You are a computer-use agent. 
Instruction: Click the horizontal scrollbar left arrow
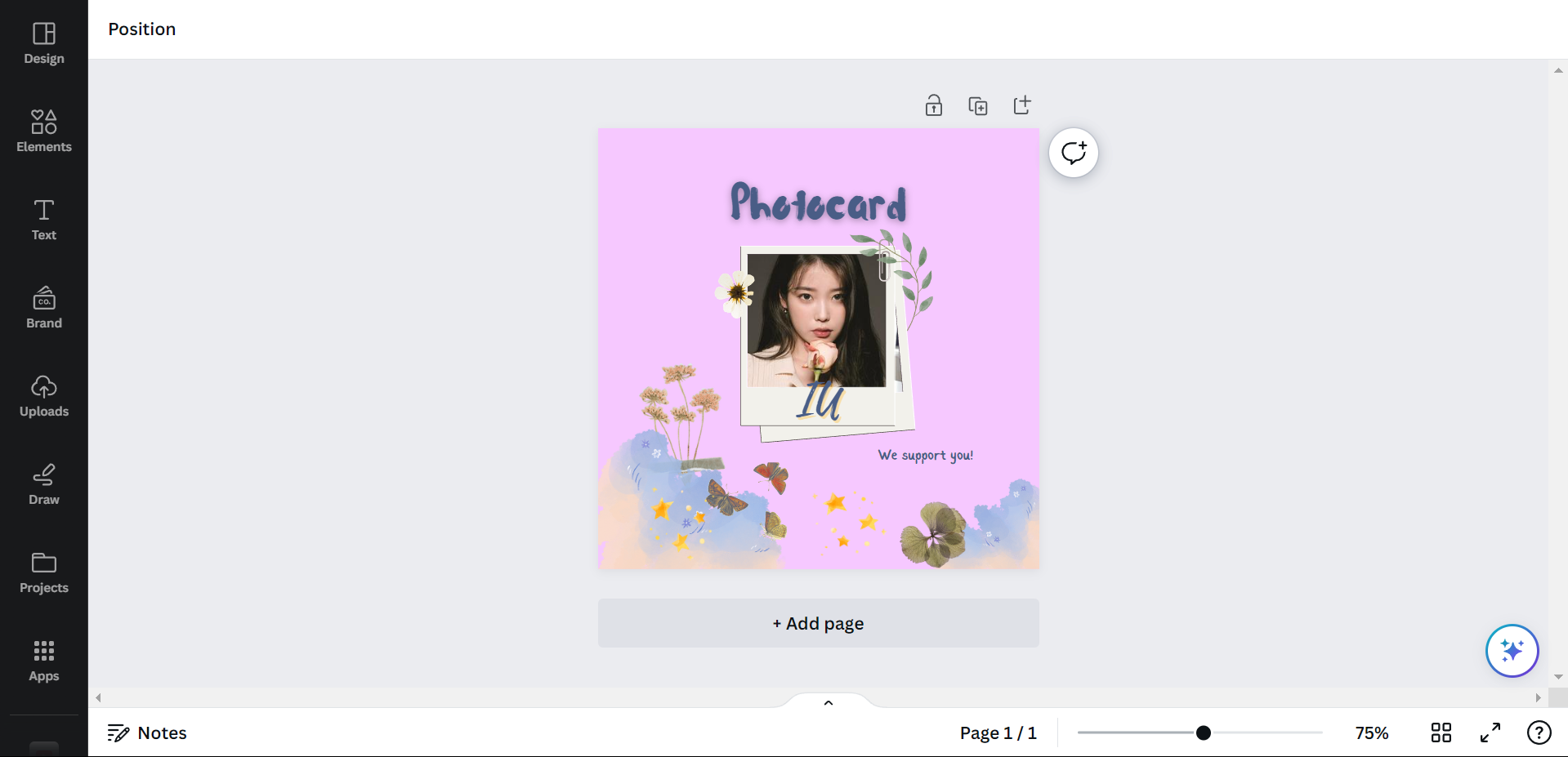click(98, 697)
